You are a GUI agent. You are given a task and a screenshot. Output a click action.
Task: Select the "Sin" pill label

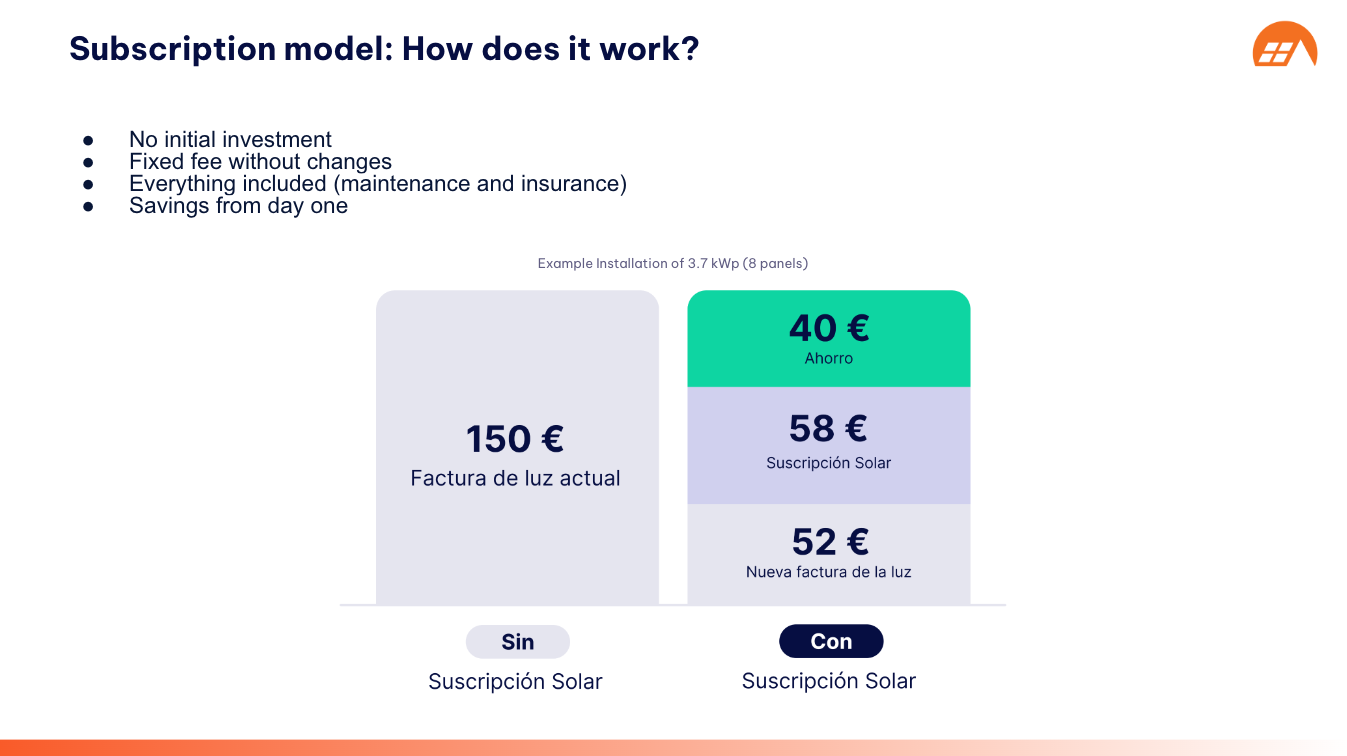[x=517, y=642]
